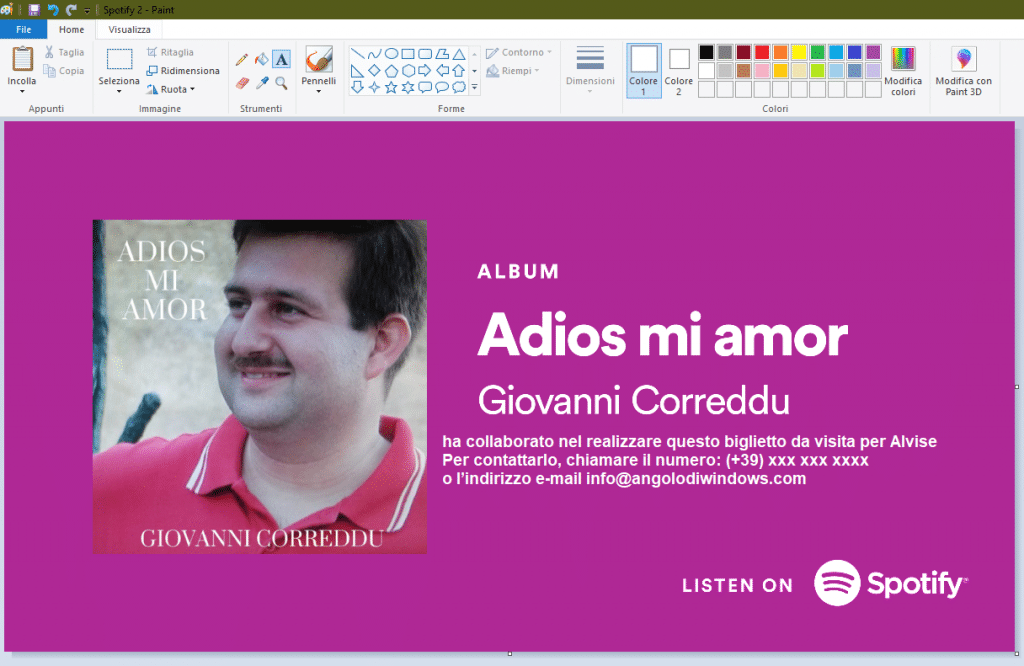Viewport: 1024px width, 666px height.
Task: Click the Save icon in quick access toolbar
Action: tap(34, 10)
